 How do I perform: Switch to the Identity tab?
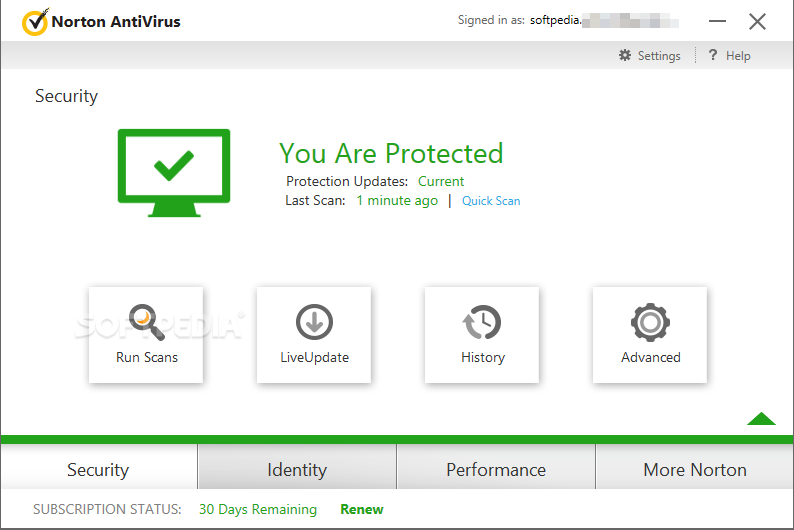coord(297,467)
